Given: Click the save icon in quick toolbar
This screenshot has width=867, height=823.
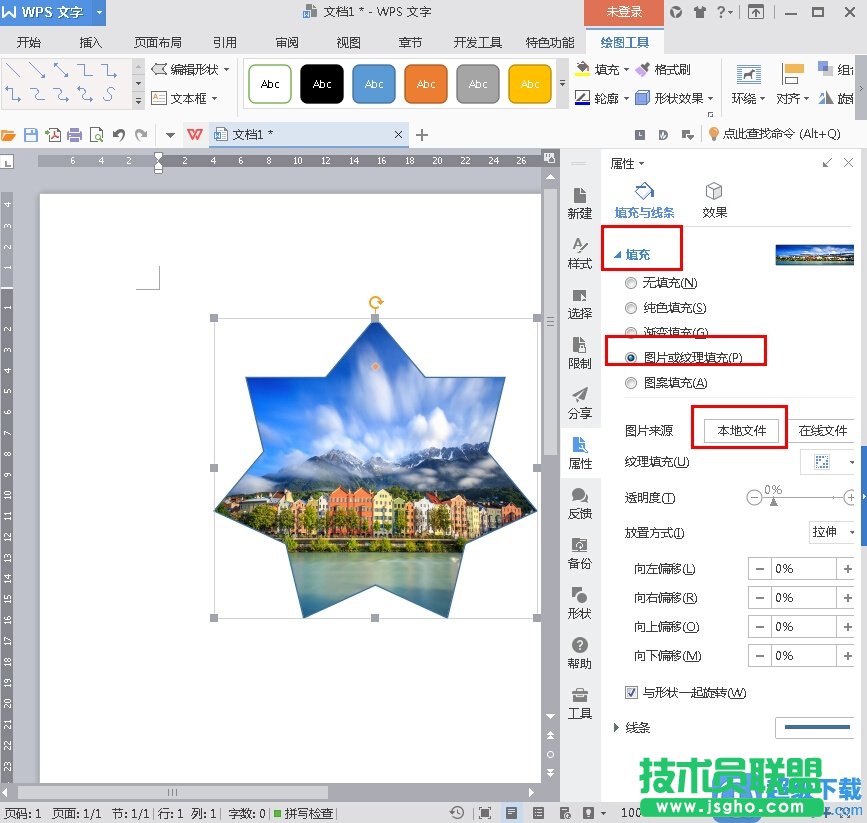Looking at the screenshot, I should pos(31,135).
